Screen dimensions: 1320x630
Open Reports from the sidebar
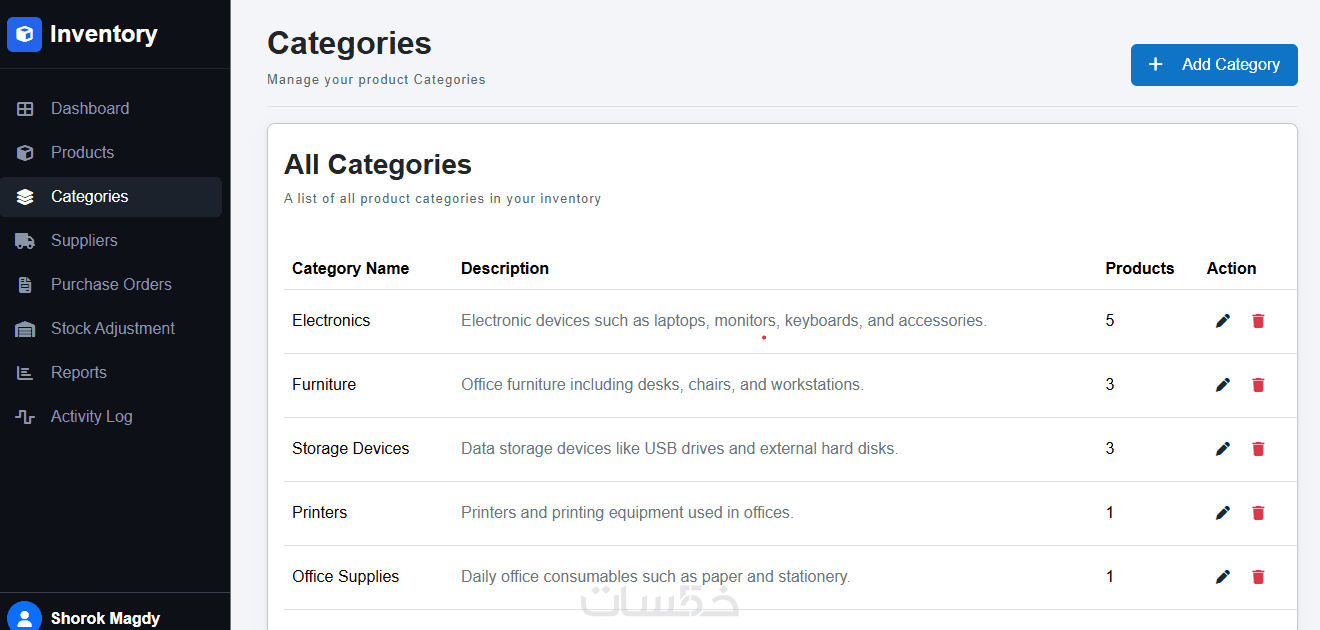click(78, 373)
